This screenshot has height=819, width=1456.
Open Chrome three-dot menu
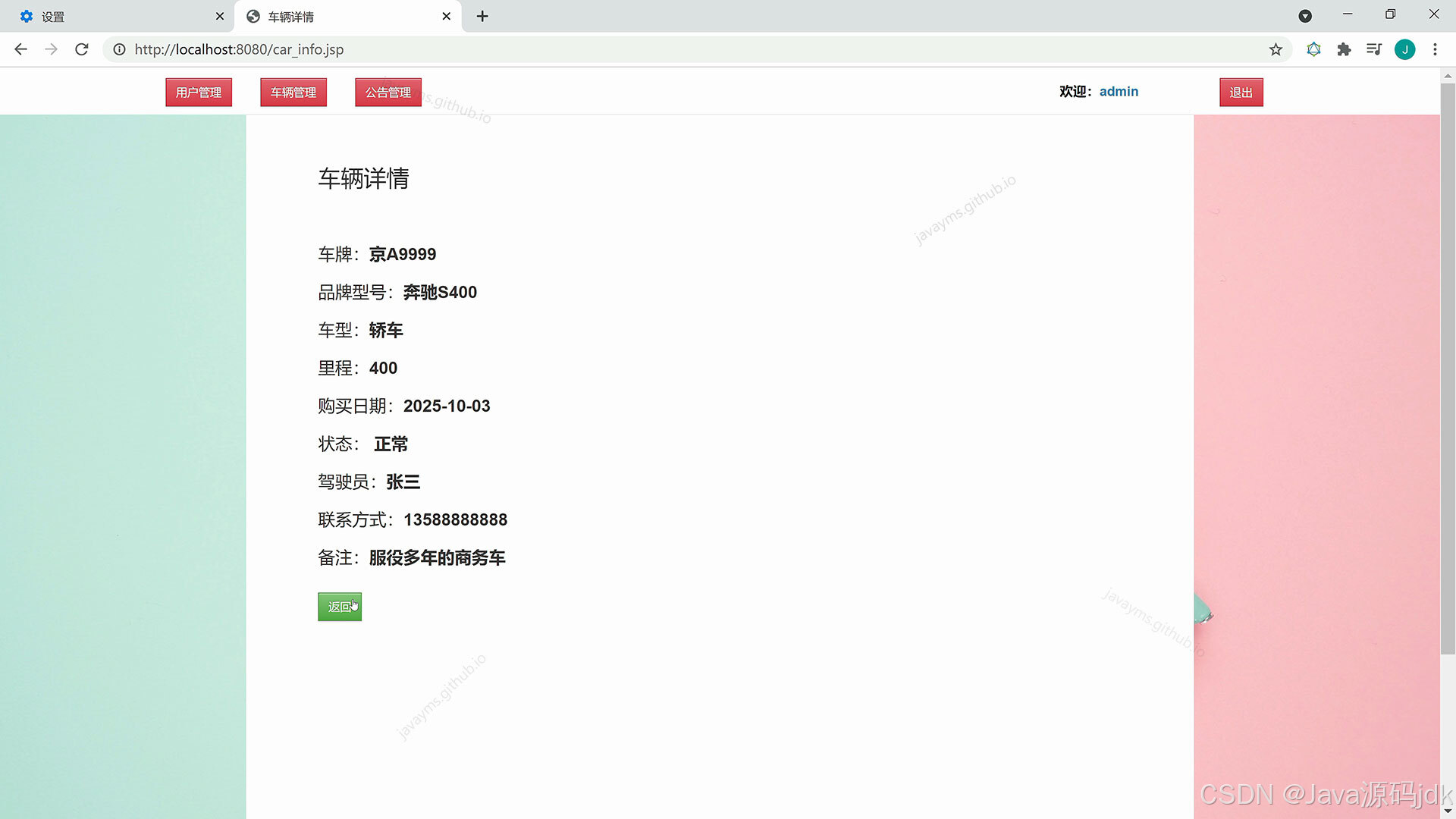click(x=1435, y=49)
